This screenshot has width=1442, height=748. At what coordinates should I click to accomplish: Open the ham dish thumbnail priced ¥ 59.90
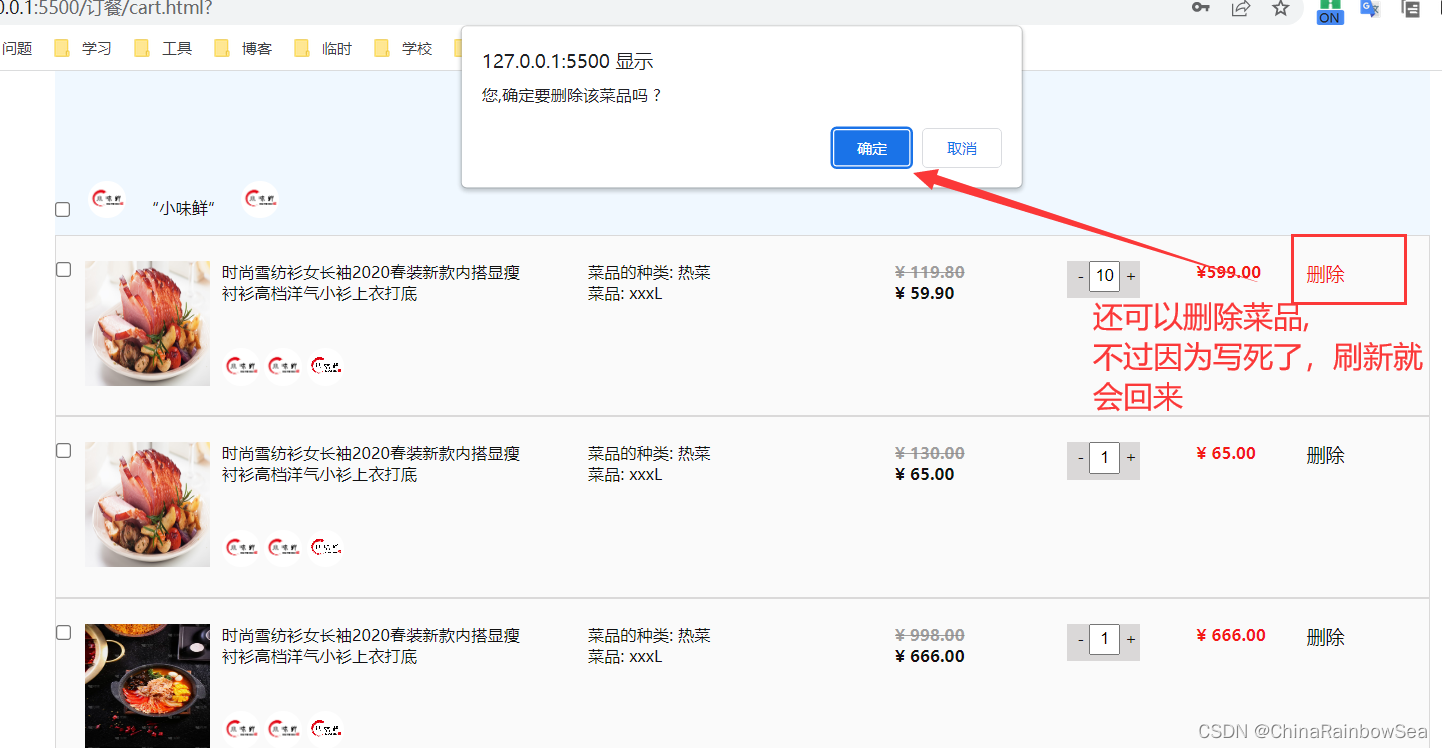pyautogui.click(x=147, y=323)
